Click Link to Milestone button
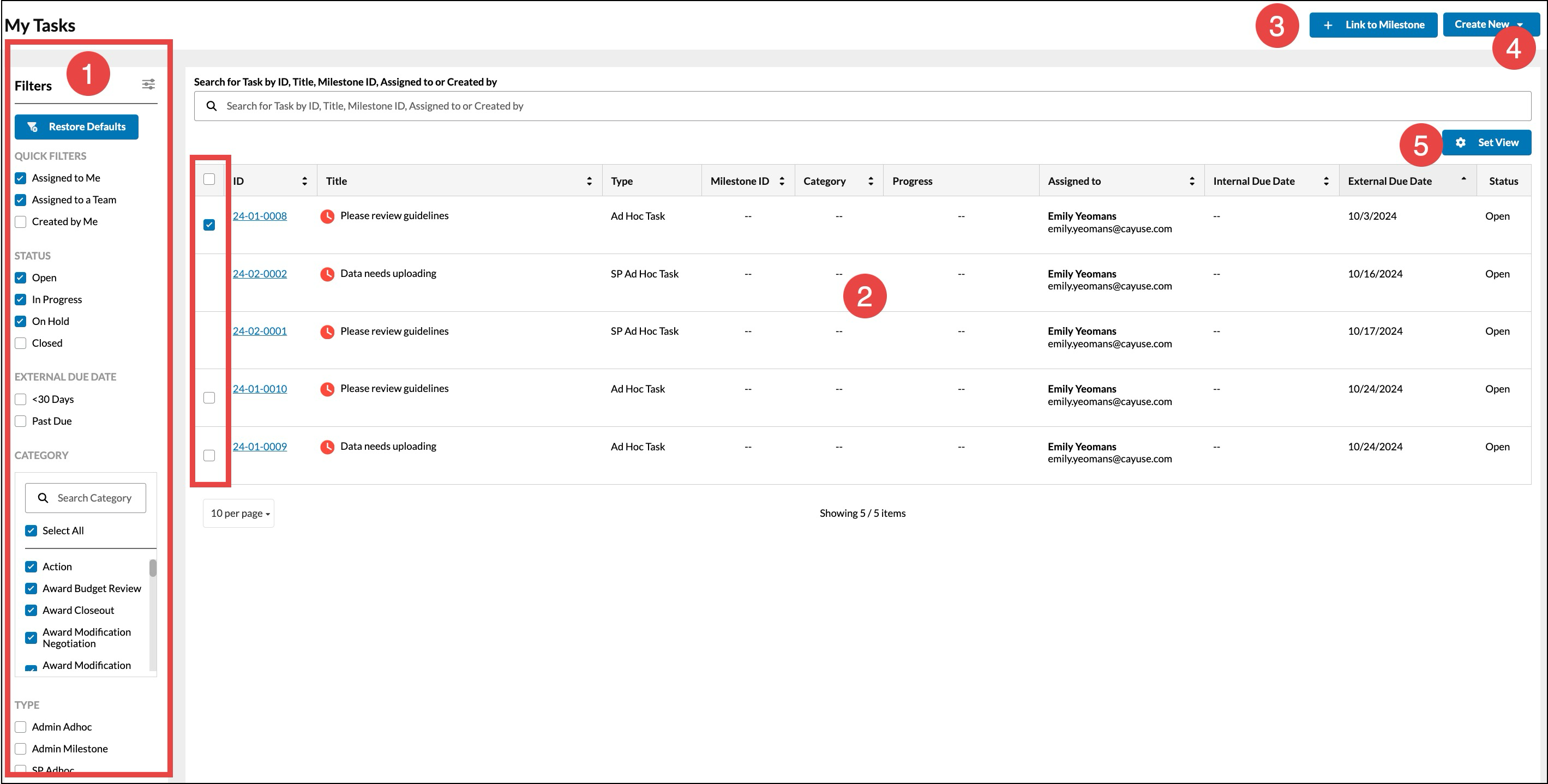Screen dimensions: 1548x784 (x=1373, y=25)
